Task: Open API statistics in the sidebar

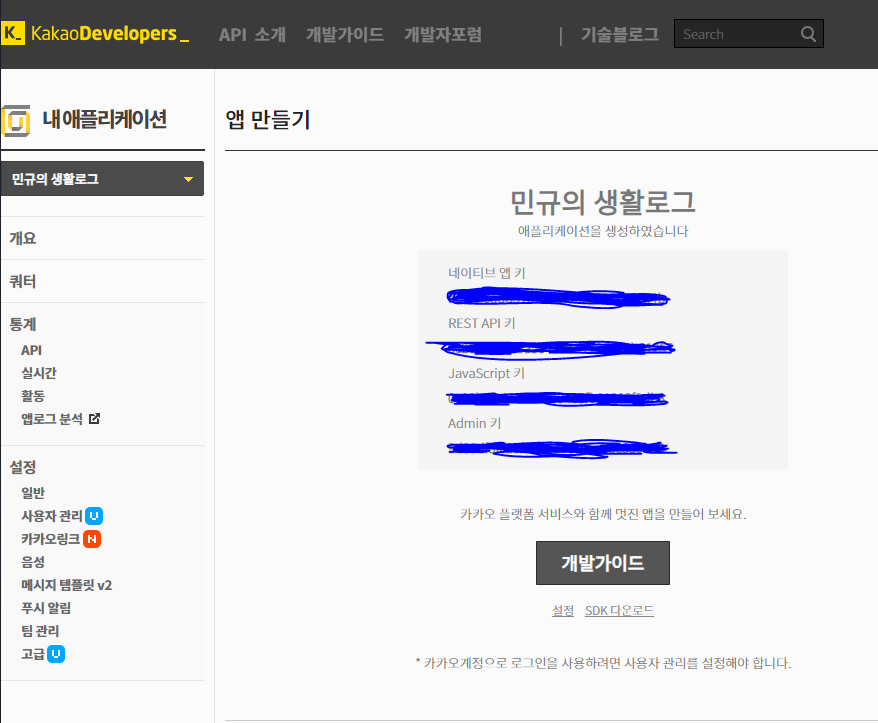Action: pos(31,350)
